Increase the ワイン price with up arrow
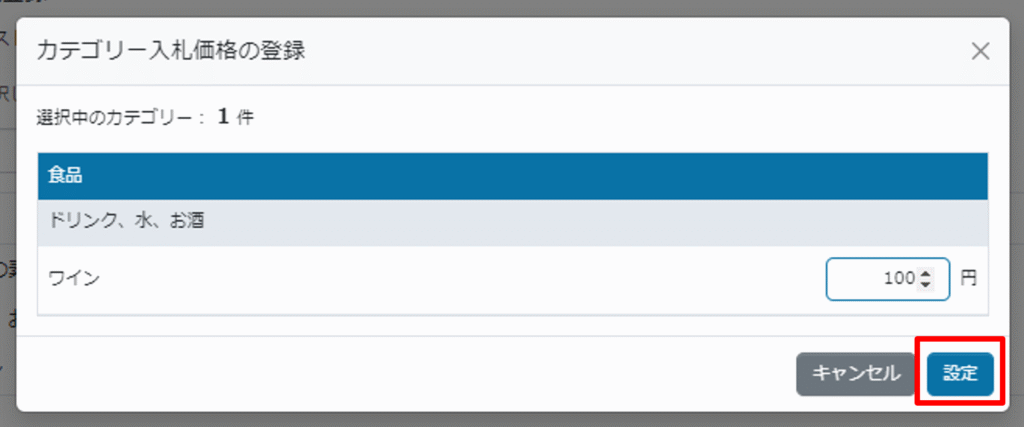 click(x=925, y=274)
